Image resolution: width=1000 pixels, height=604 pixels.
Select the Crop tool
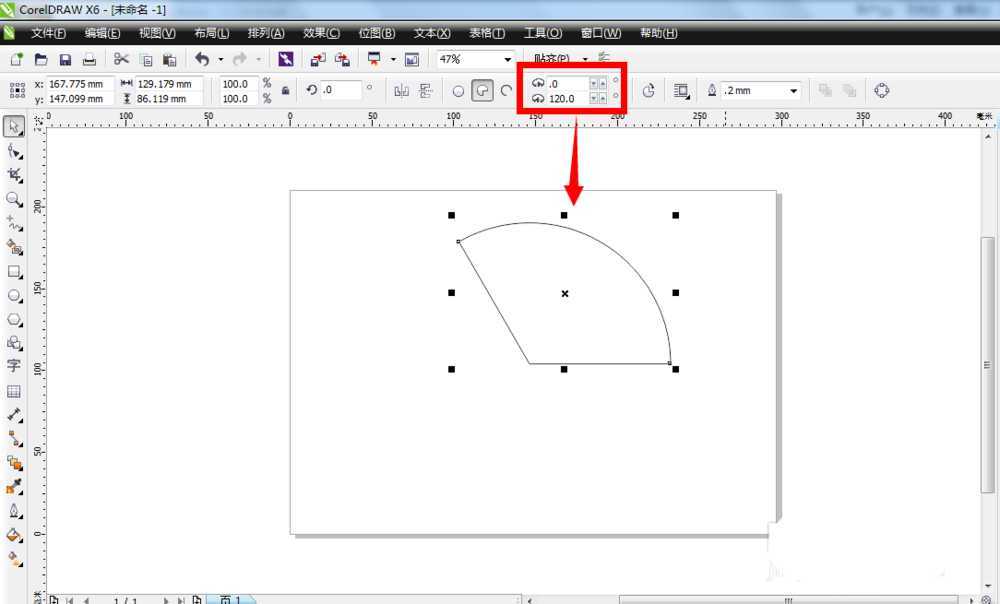click(14, 175)
